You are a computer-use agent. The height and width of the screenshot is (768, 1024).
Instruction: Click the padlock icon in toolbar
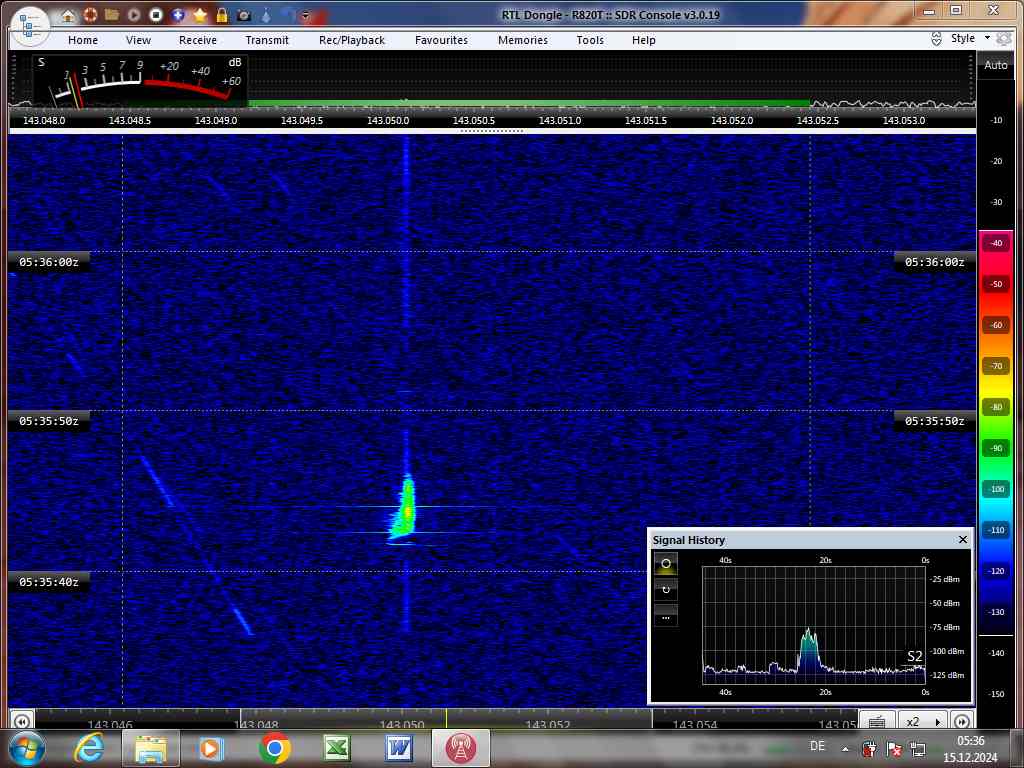pos(222,14)
